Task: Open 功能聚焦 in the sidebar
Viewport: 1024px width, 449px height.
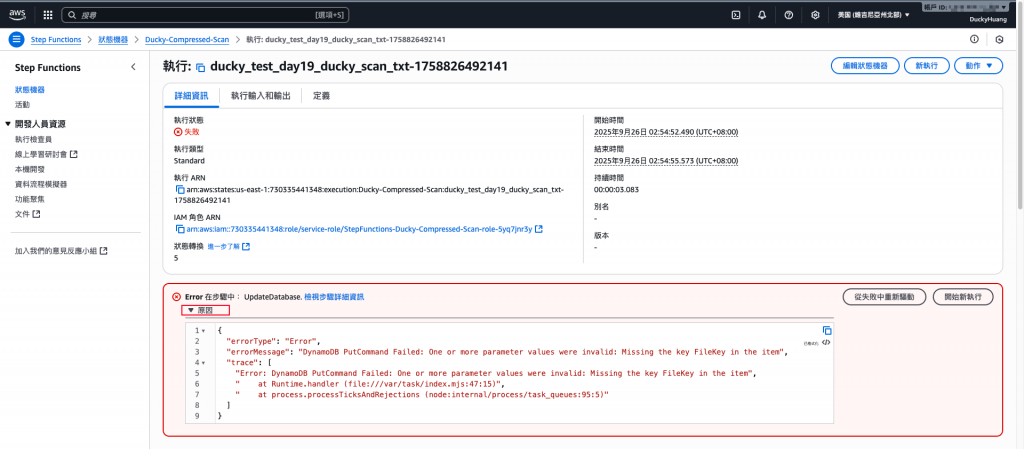Action: point(30,199)
